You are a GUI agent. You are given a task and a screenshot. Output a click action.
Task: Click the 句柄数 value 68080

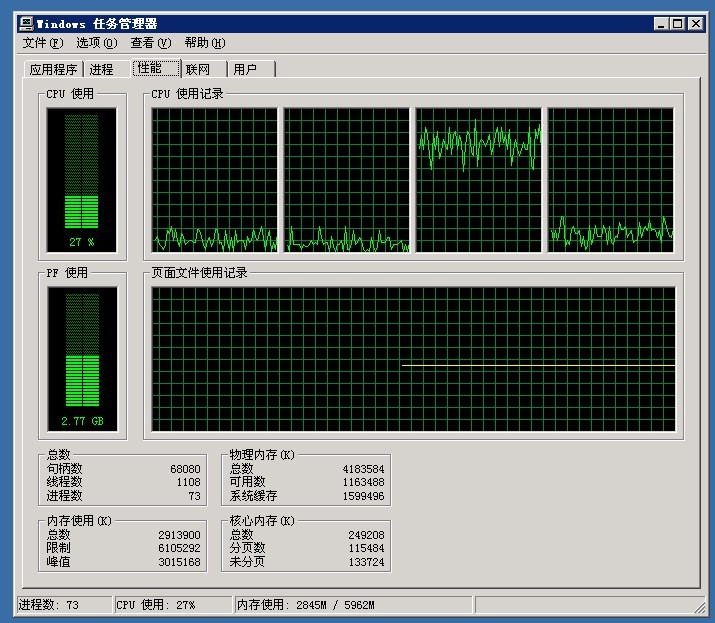(x=185, y=469)
